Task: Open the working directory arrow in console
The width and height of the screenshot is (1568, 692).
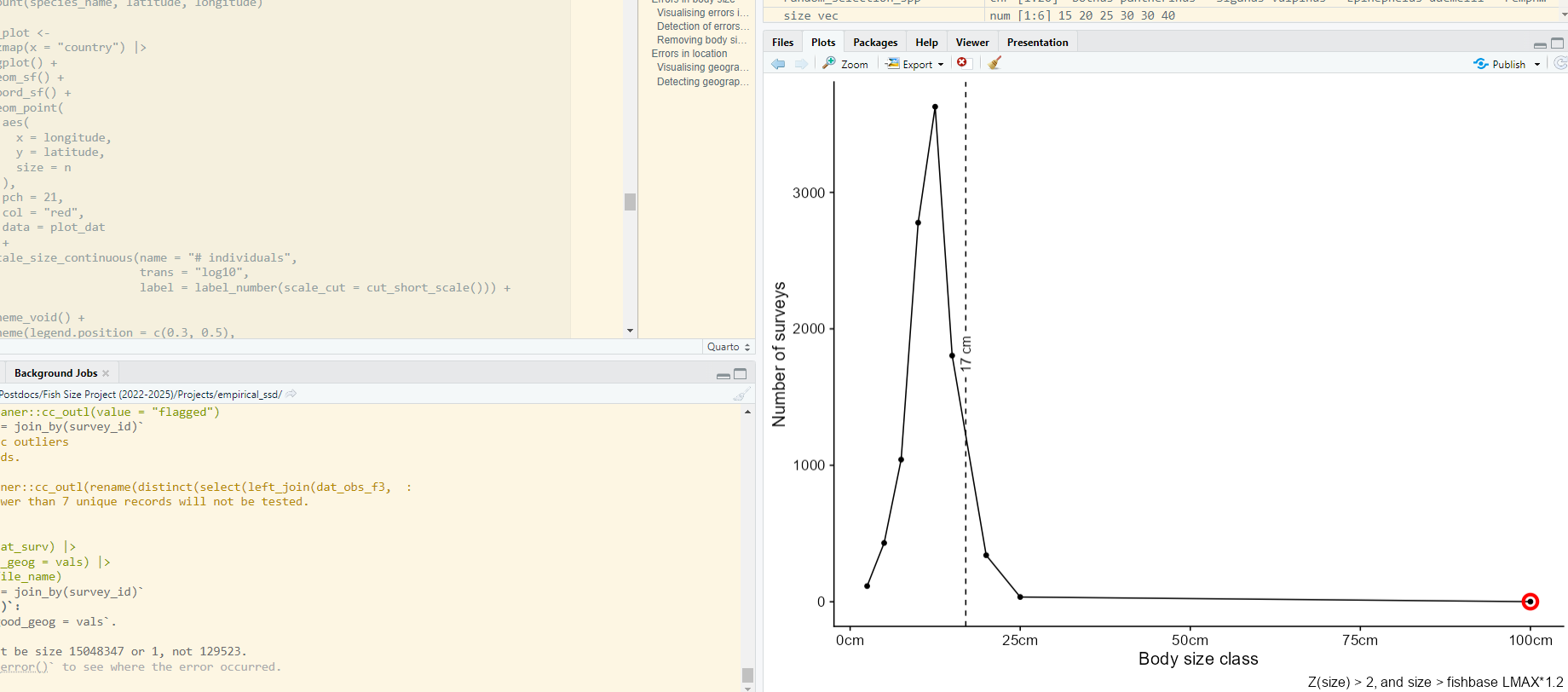Action: pos(291,394)
